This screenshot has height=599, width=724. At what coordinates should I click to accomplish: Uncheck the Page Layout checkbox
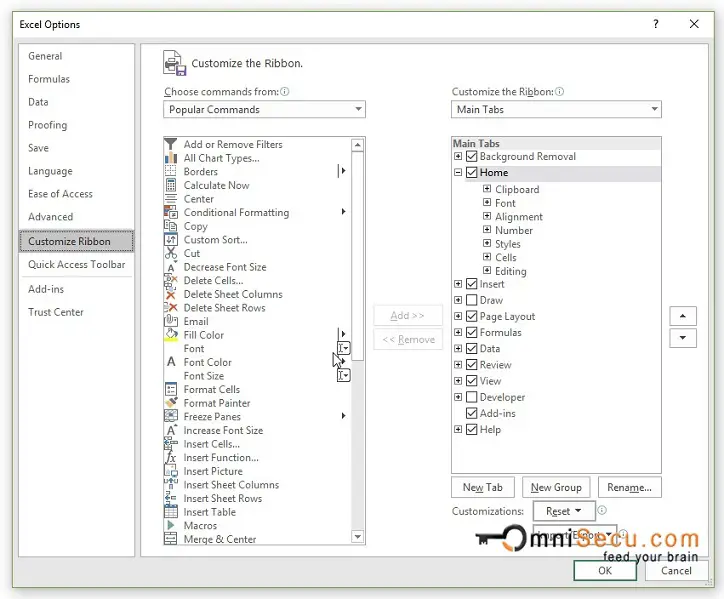coord(471,316)
